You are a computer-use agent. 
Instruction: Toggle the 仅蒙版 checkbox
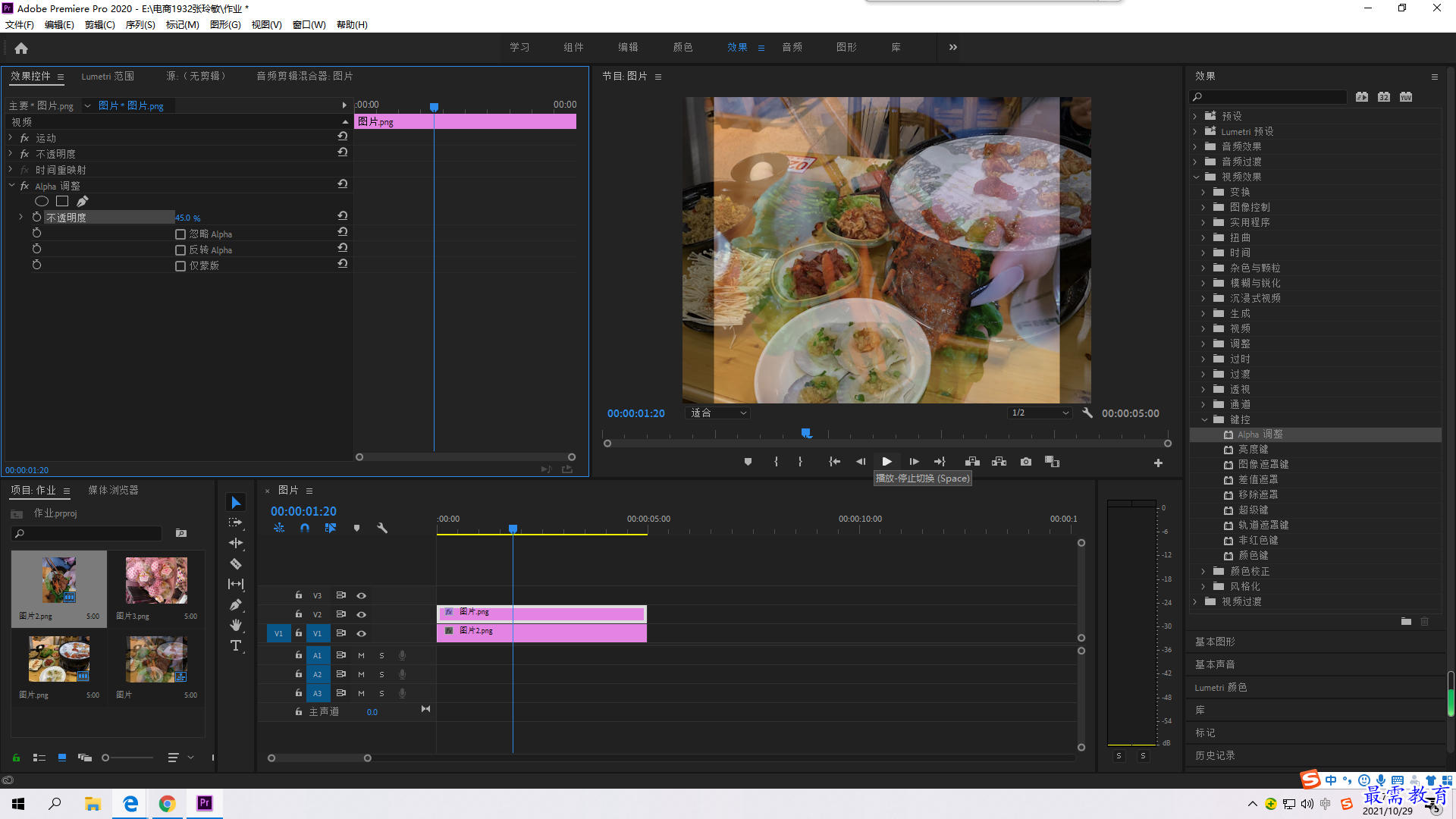tap(180, 266)
